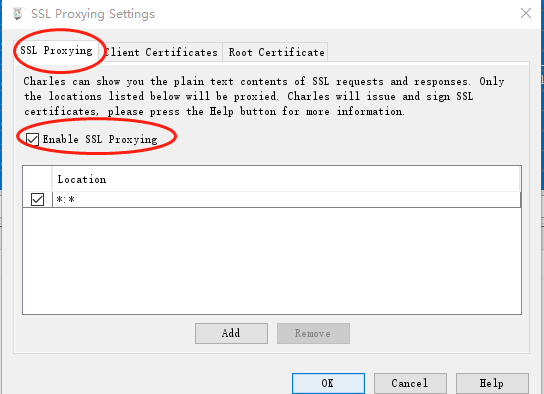Image resolution: width=544 pixels, height=394 pixels.
Task: Click the Add button
Action: click(231, 333)
